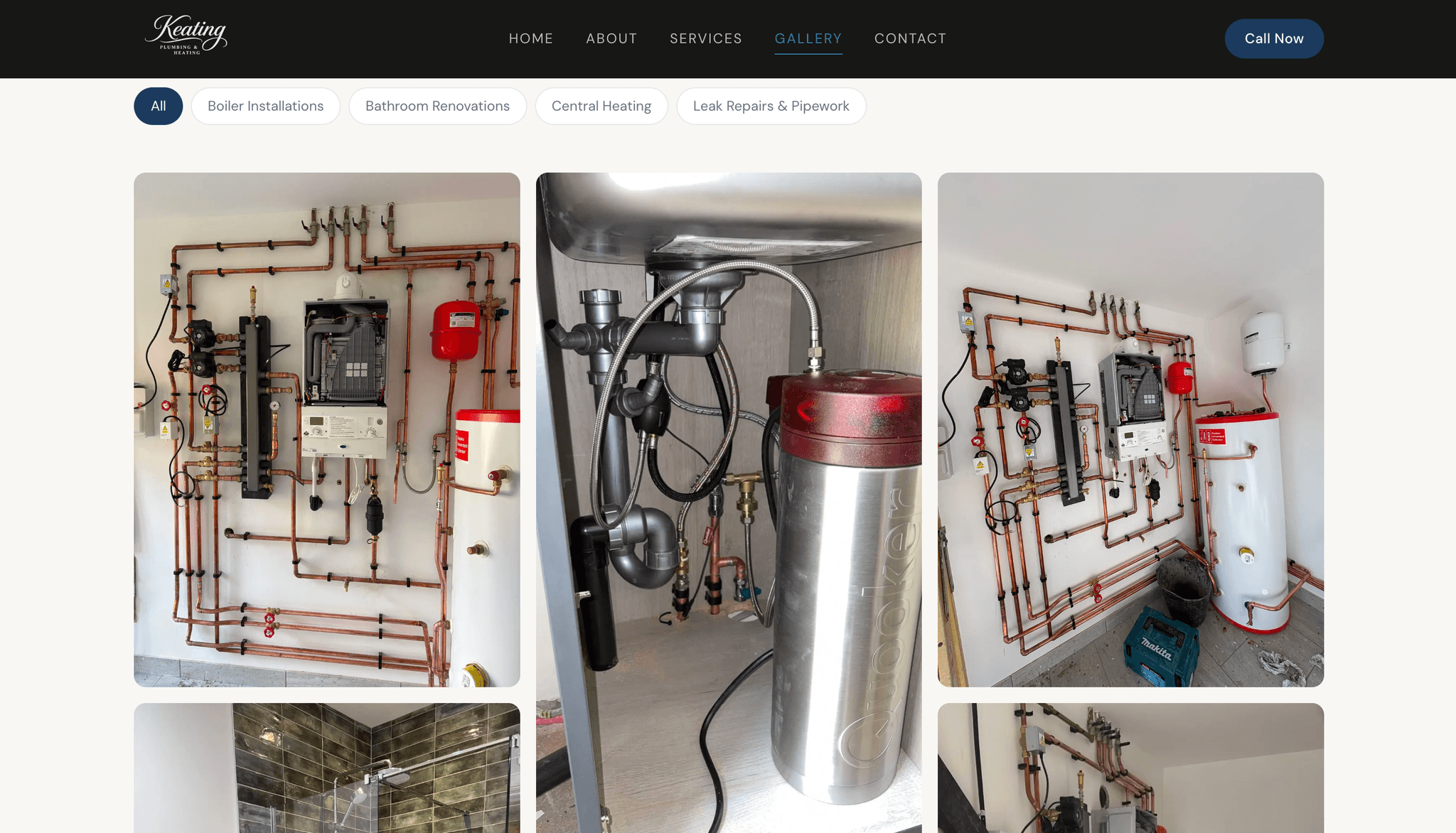Screen dimensions: 1456x833
Task: Open the photo with the Makita toolbox
Action: pos(1130,429)
